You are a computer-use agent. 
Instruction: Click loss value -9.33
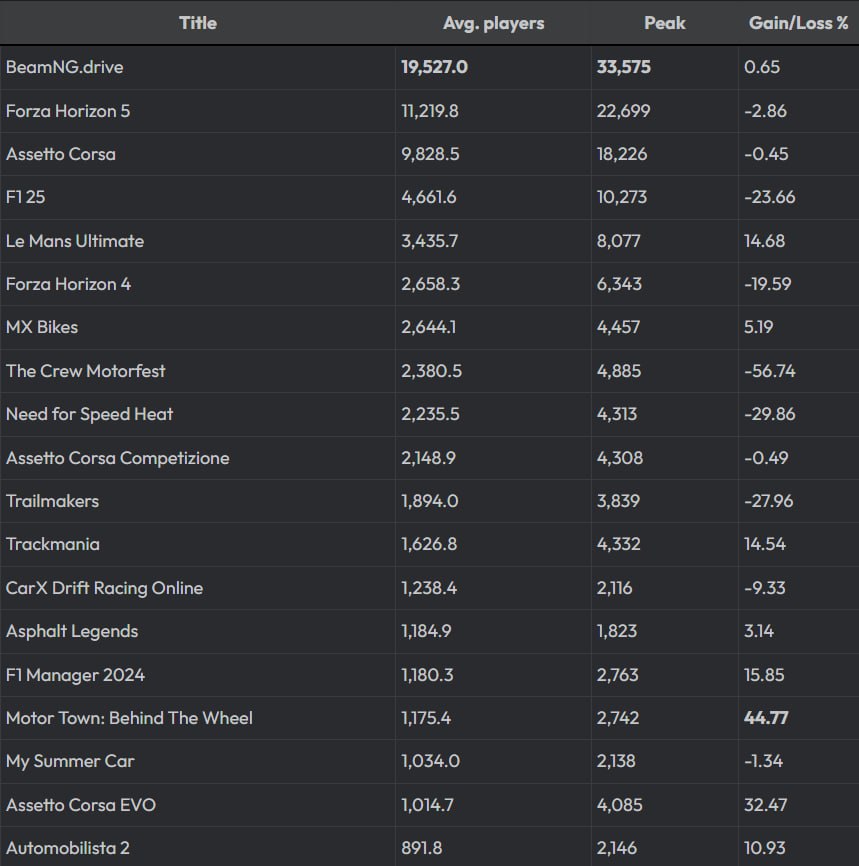tap(765, 588)
